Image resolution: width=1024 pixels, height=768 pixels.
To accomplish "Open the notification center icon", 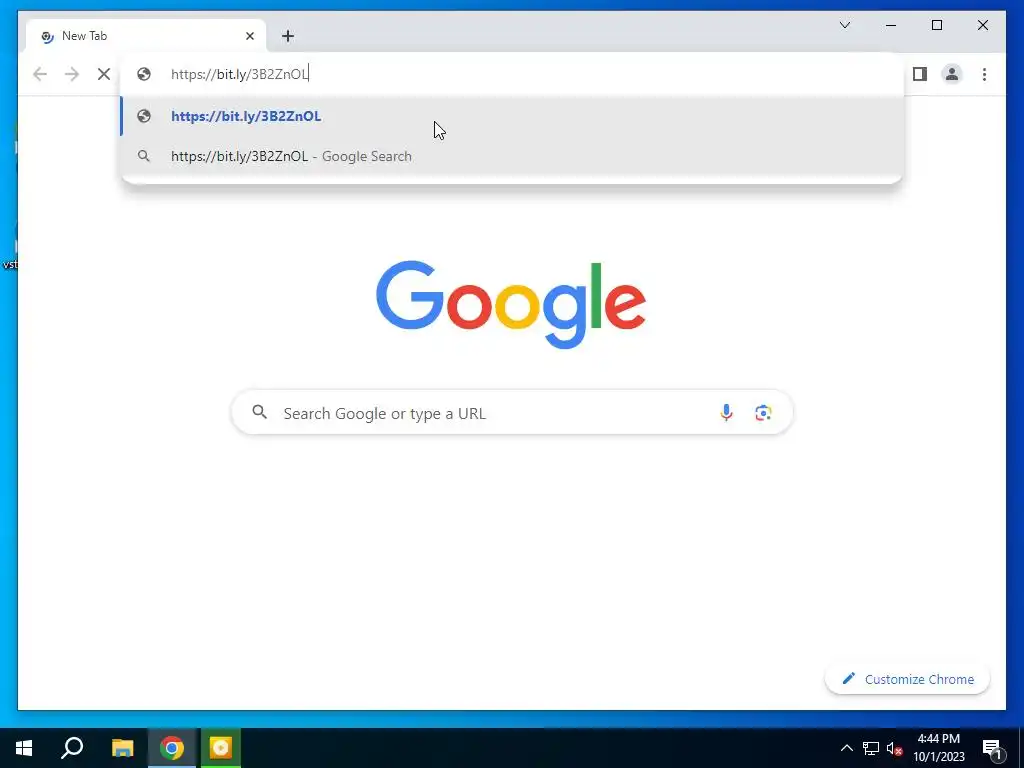I will pyautogui.click(x=993, y=749).
